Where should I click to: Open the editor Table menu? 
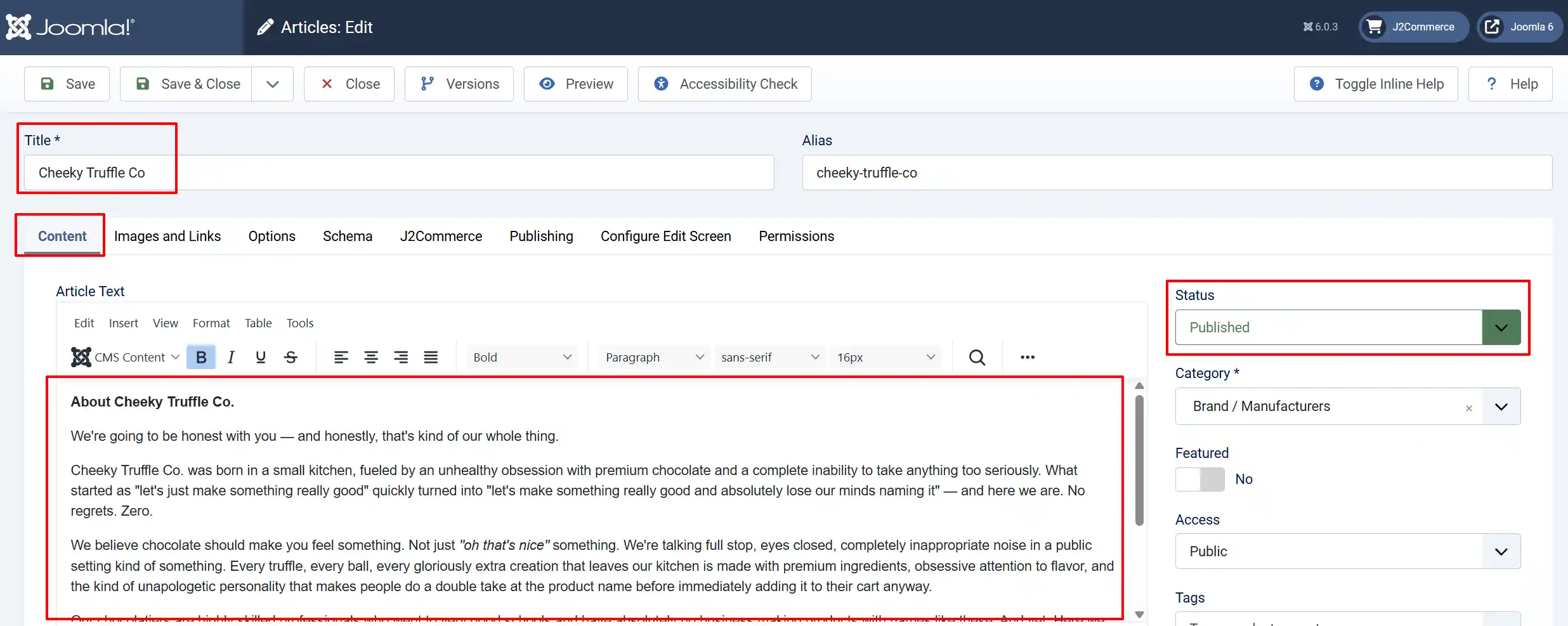258,323
